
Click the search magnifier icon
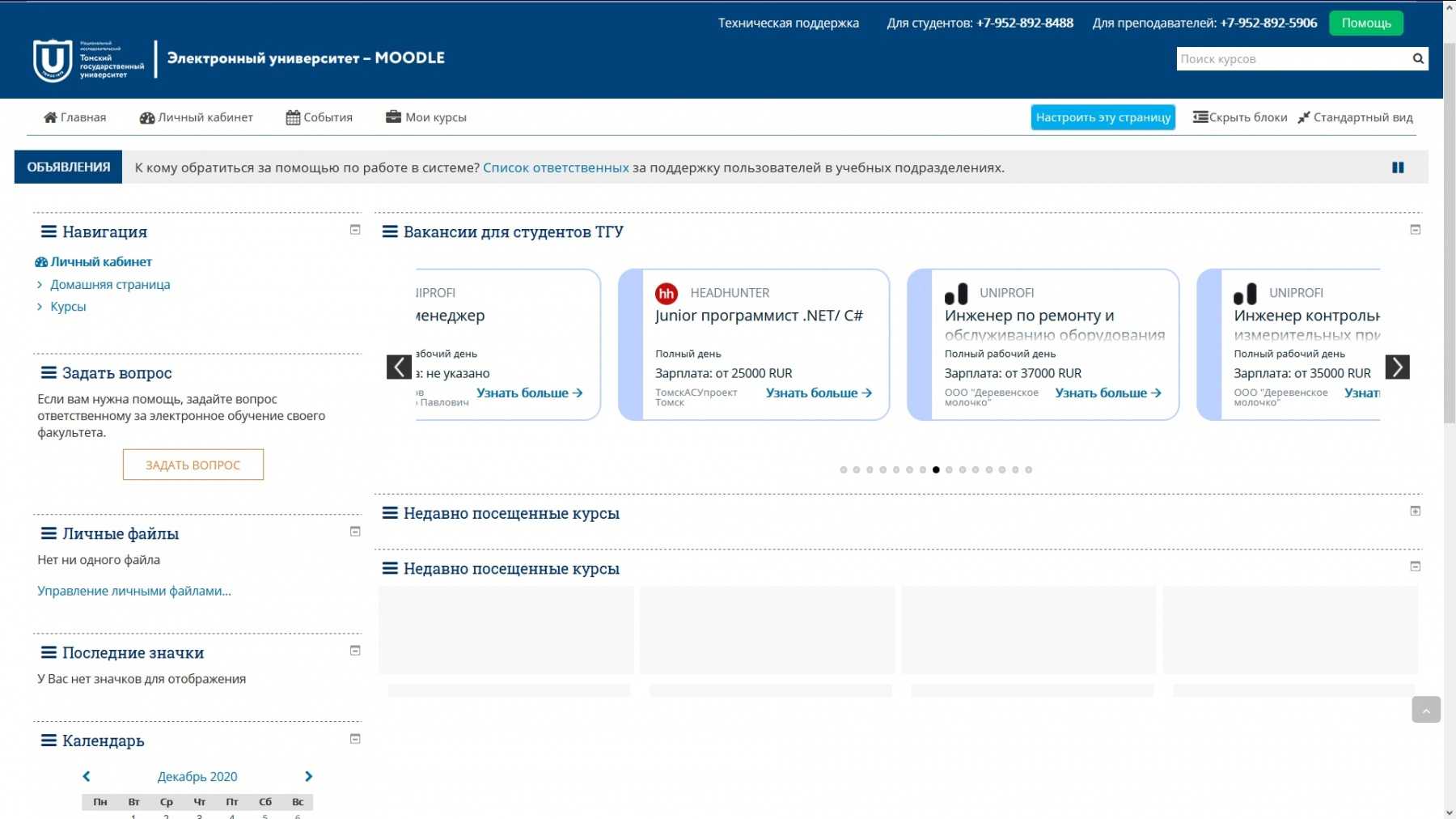pos(1418,58)
